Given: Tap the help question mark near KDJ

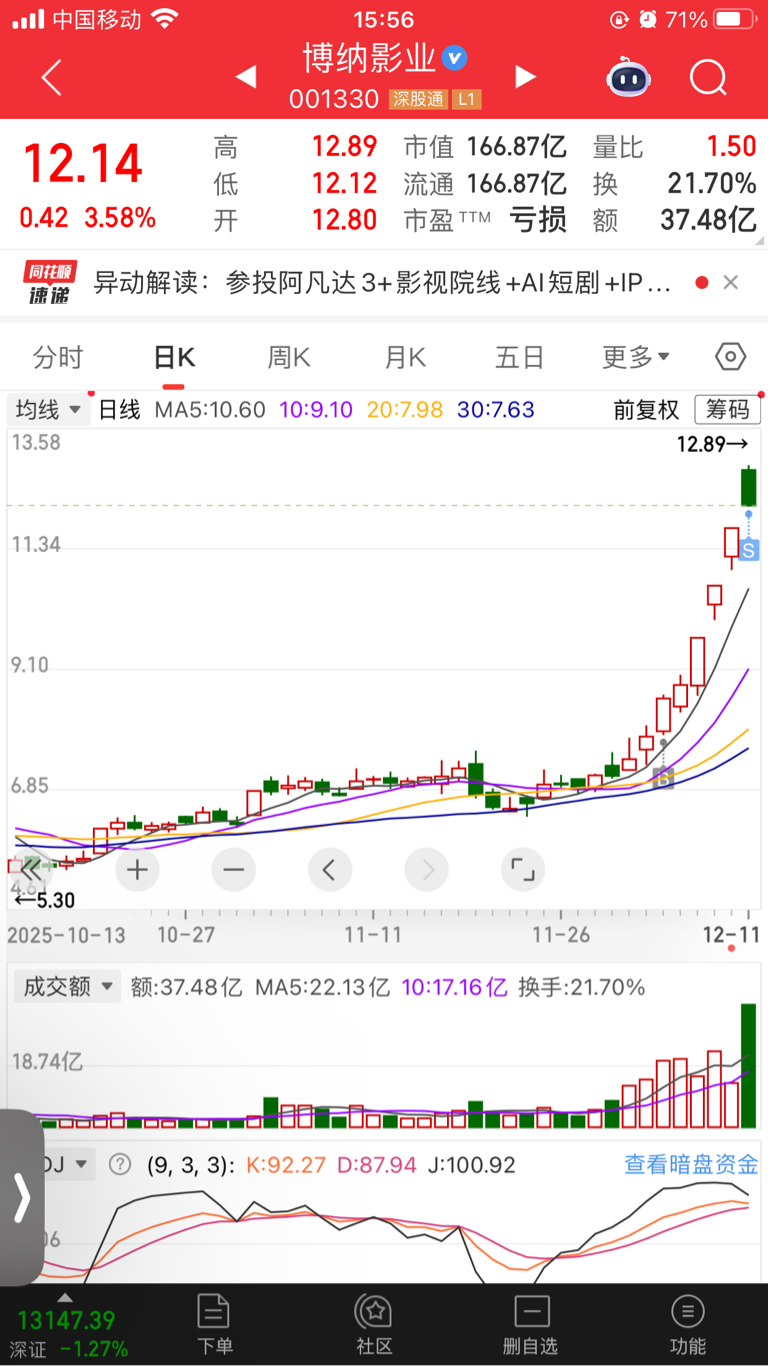Looking at the screenshot, I should [120, 1165].
